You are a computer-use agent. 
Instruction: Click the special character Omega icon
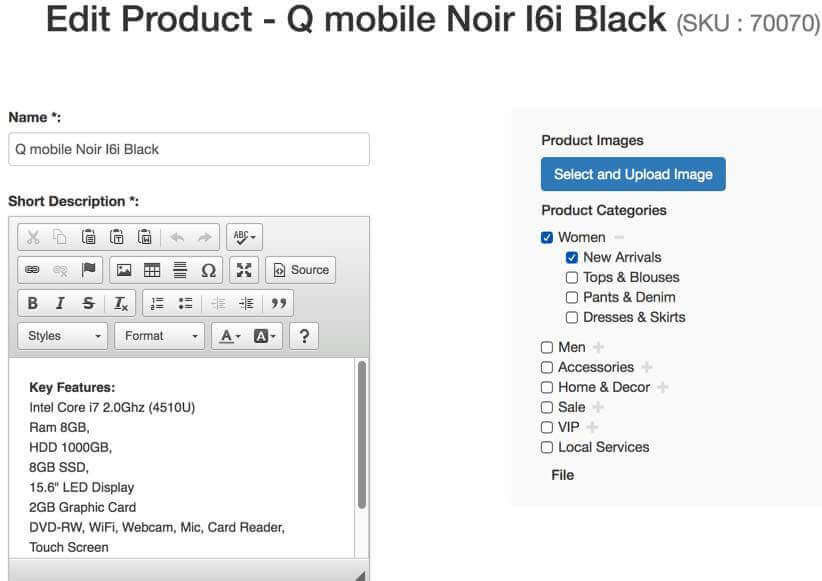click(x=208, y=270)
